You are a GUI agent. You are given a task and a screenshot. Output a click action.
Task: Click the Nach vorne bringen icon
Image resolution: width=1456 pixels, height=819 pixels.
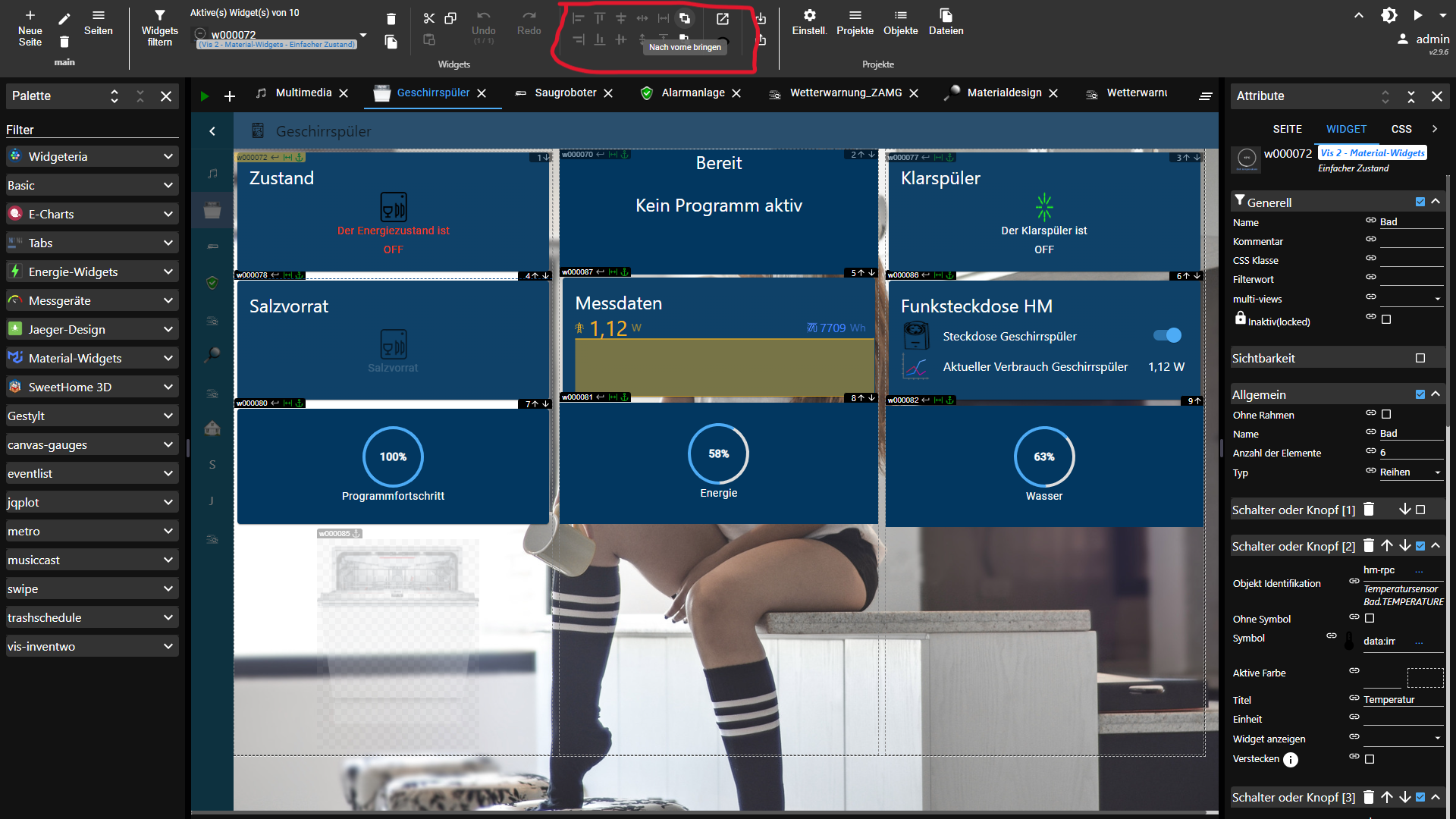click(x=684, y=18)
